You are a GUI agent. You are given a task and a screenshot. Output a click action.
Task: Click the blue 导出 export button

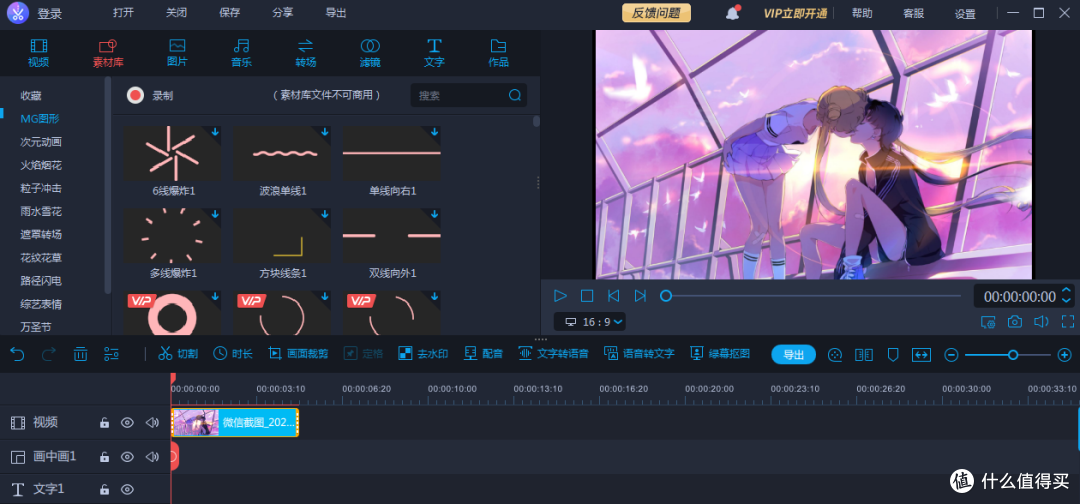pyautogui.click(x=793, y=355)
